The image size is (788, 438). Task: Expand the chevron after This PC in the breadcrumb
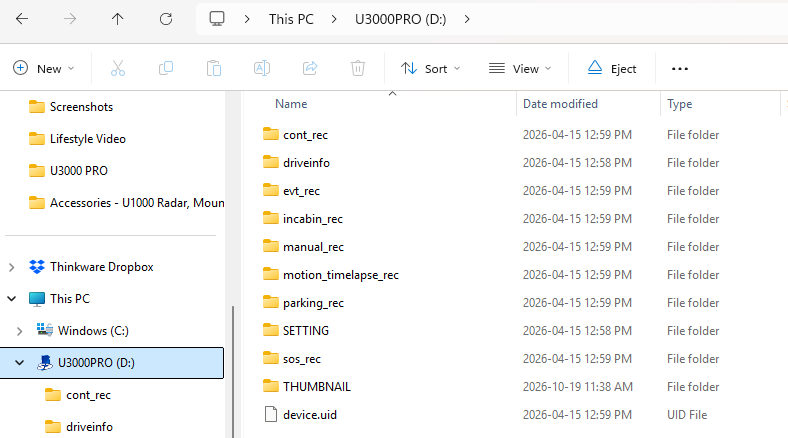click(334, 19)
